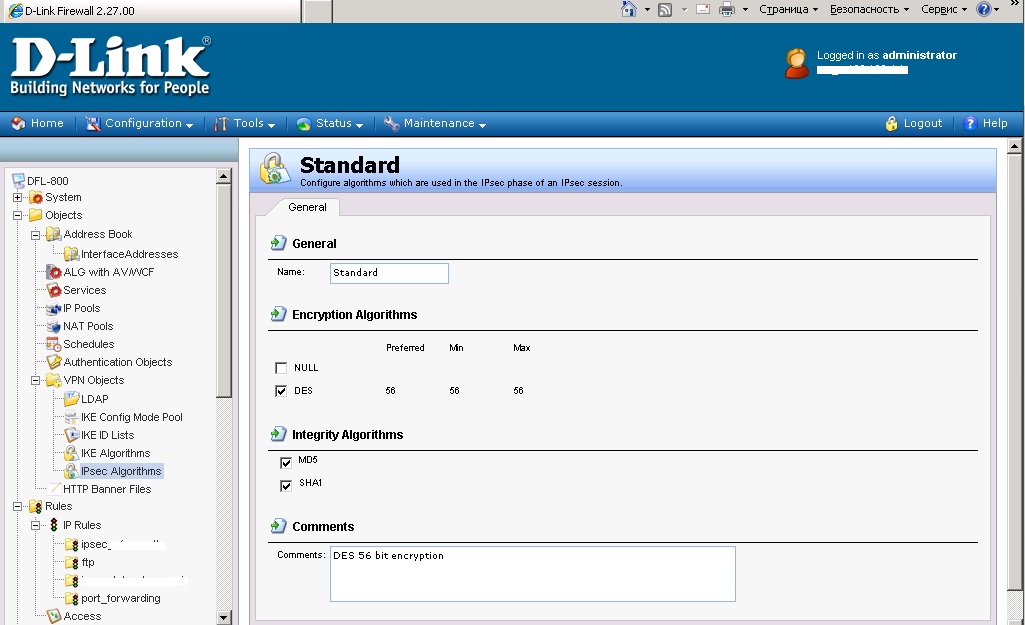
Task: Open the Help link
Action: tap(986, 123)
